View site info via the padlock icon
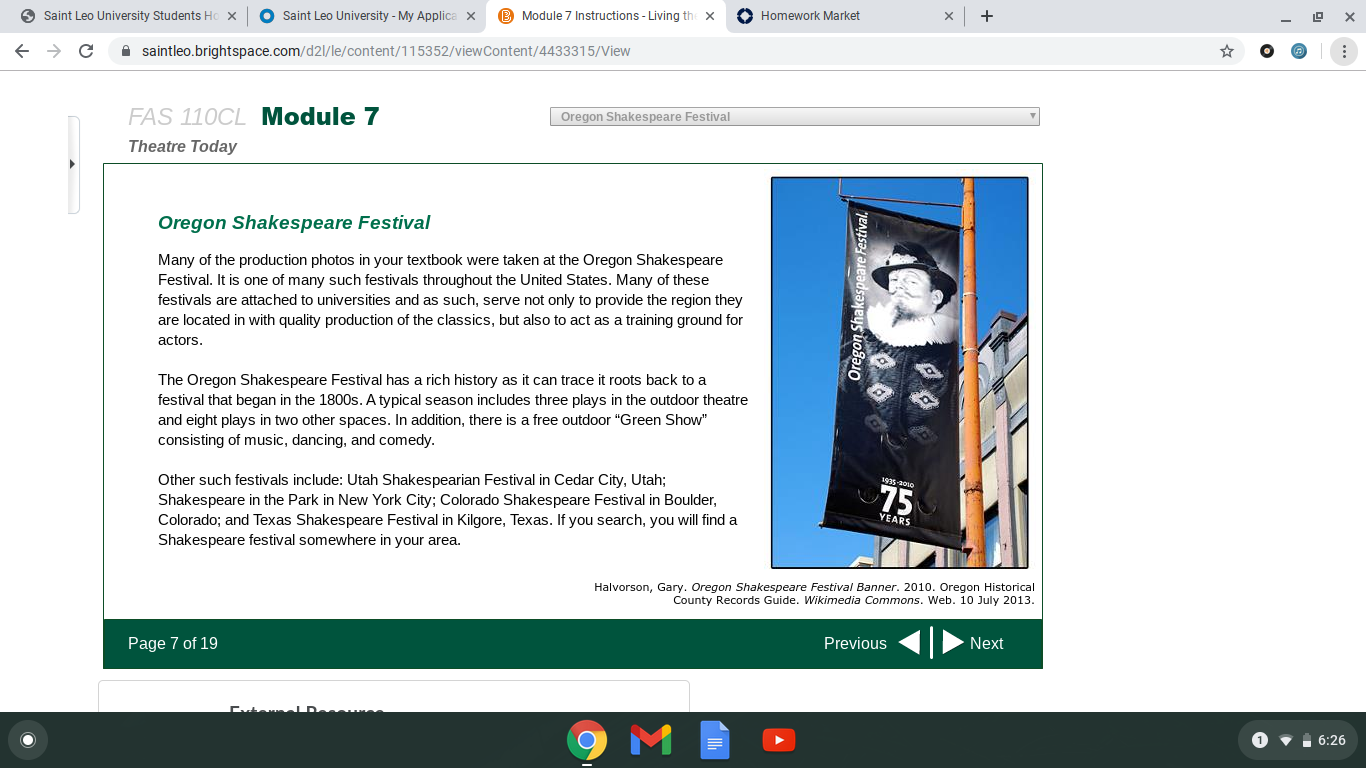The height and width of the screenshot is (768, 1366). (x=126, y=51)
